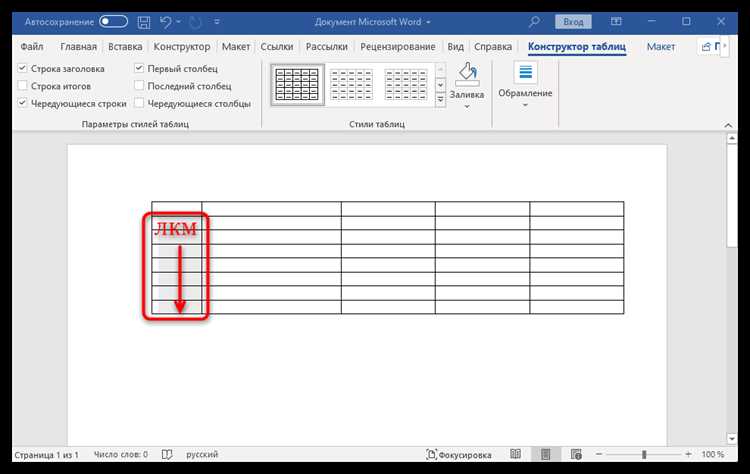Open the Рецензирование tab
The image size is (750, 474).
pos(397,46)
